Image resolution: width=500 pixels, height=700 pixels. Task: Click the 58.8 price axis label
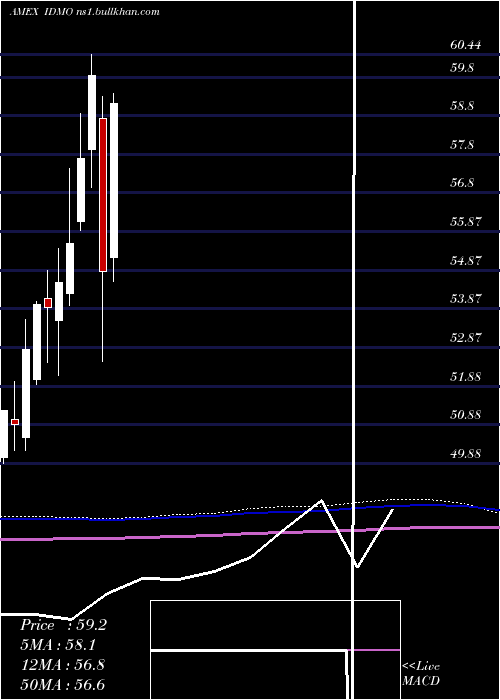click(x=462, y=106)
